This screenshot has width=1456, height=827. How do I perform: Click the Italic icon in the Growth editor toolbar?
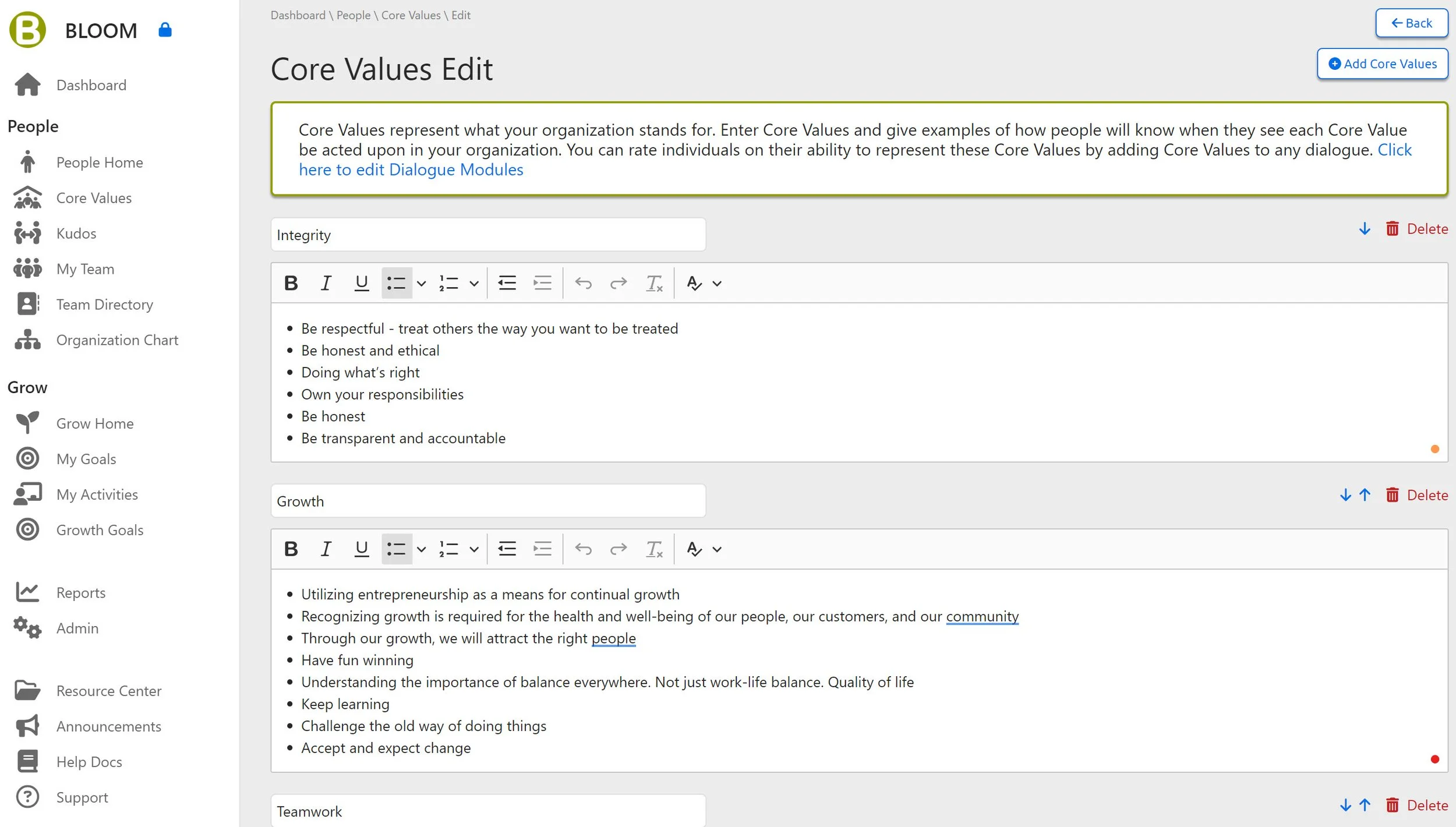point(326,549)
